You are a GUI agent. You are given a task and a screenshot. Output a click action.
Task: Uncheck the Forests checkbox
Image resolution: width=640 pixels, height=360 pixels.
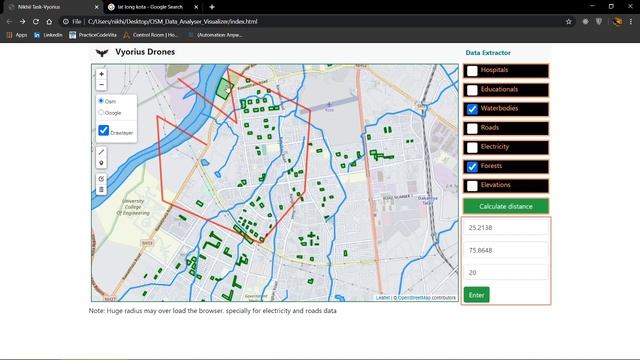[x=472, y=167]
